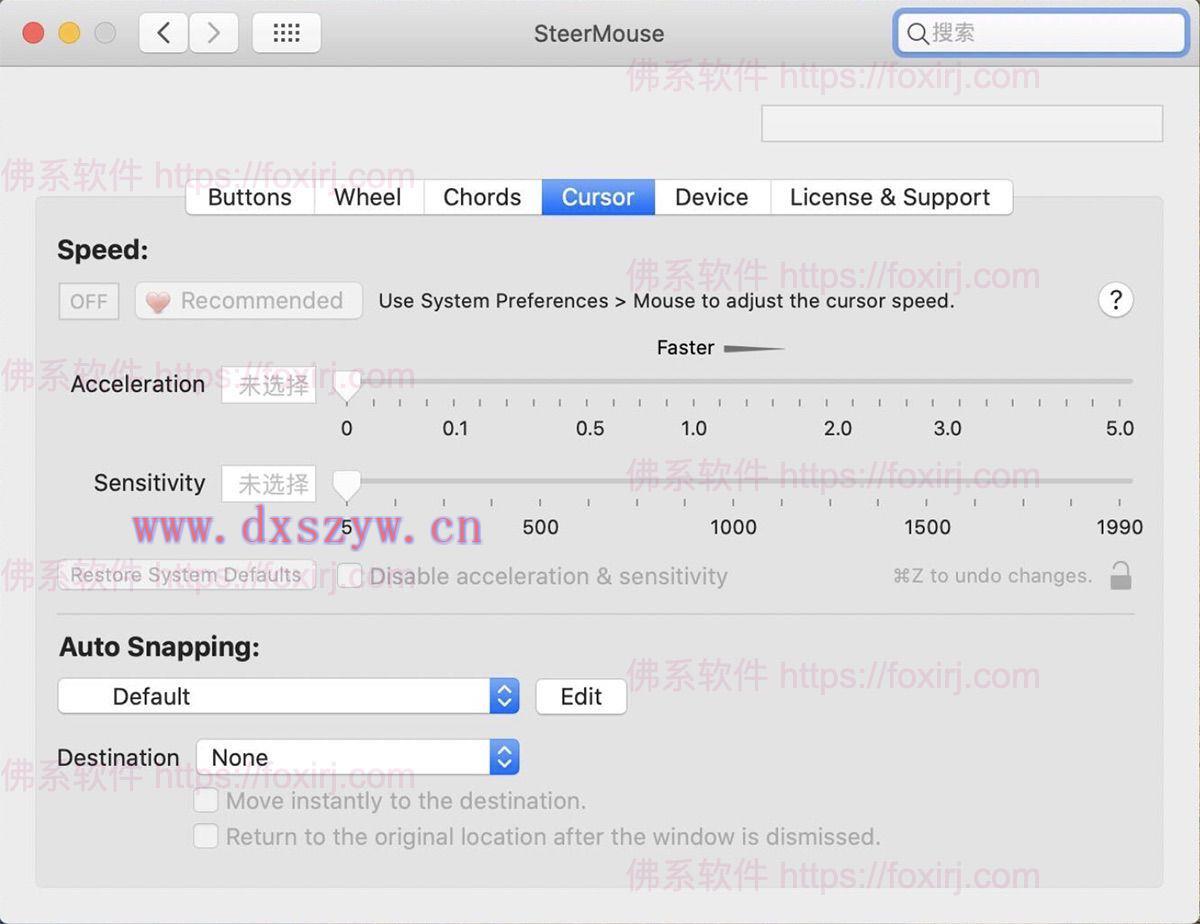Click the heart icon on Recommended
This screenshot has height=924, width=1200.
click(158, 301)
